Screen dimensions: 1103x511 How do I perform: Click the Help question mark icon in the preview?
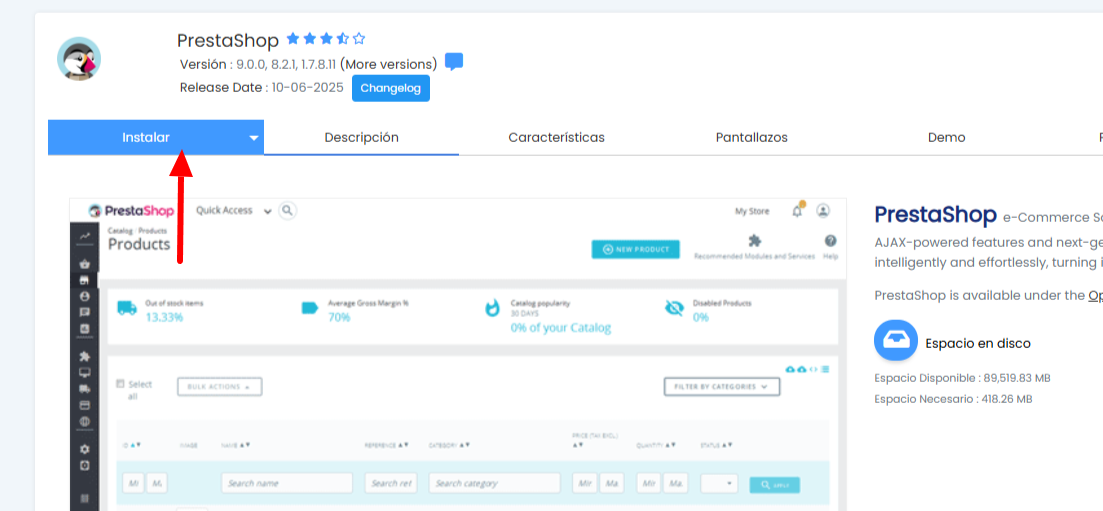pos(830,240)
